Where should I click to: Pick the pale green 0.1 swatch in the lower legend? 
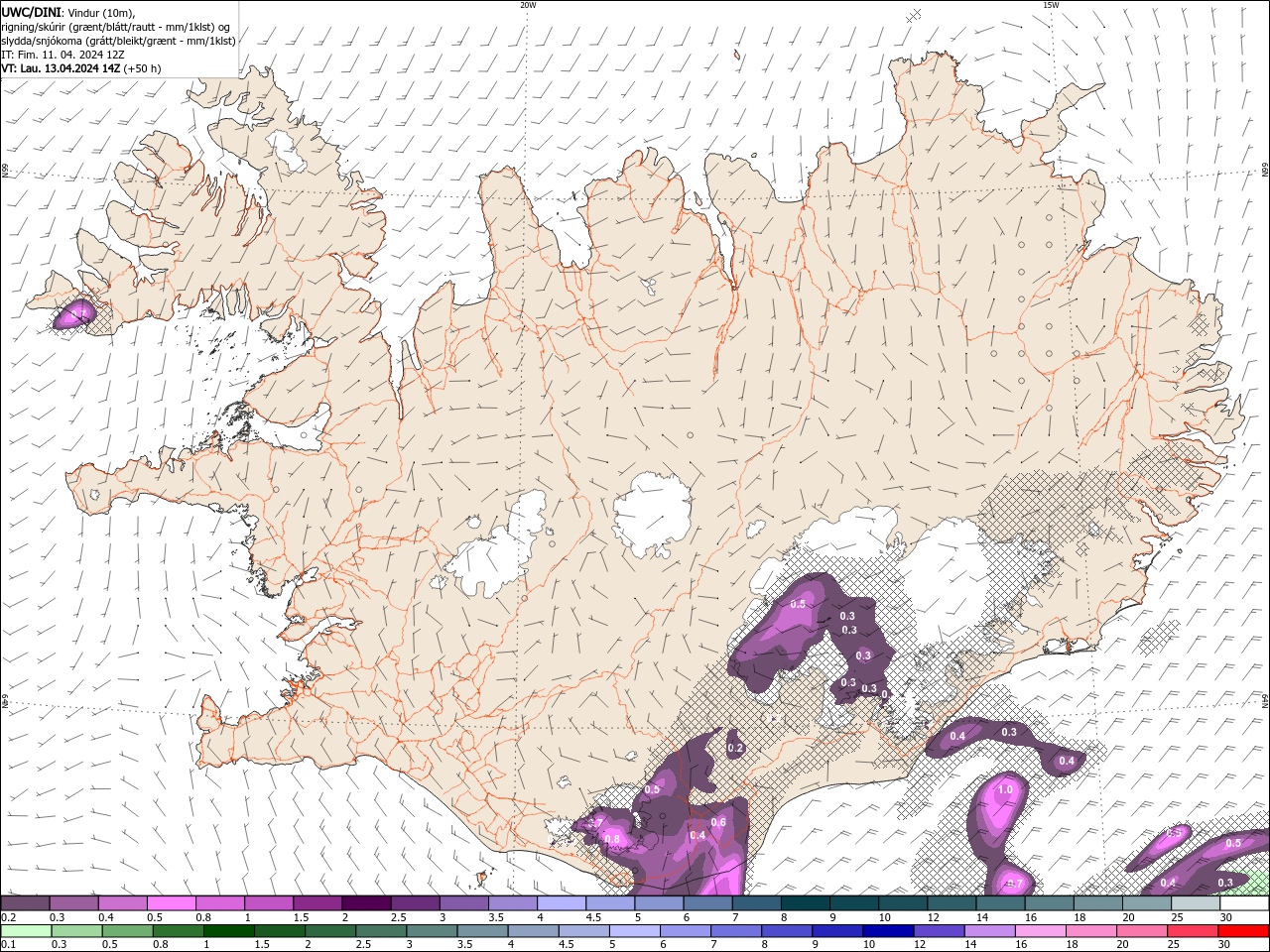26,931
